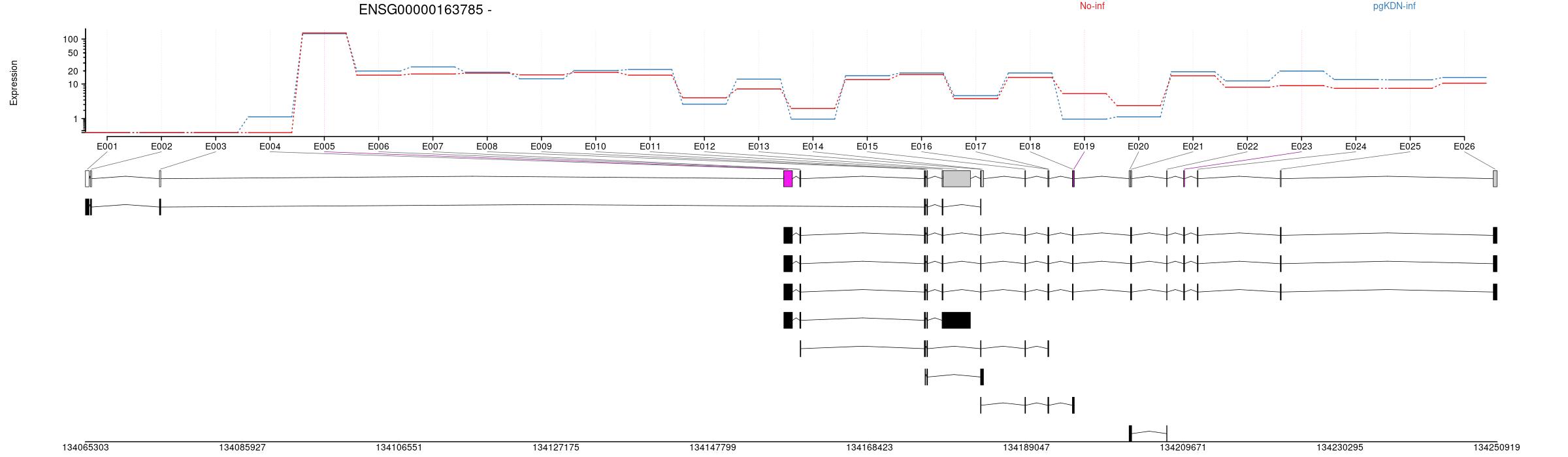The width and height of the screenshot is (1568, 457).
Task: Select exon label E025
Action: (1410, 147)
